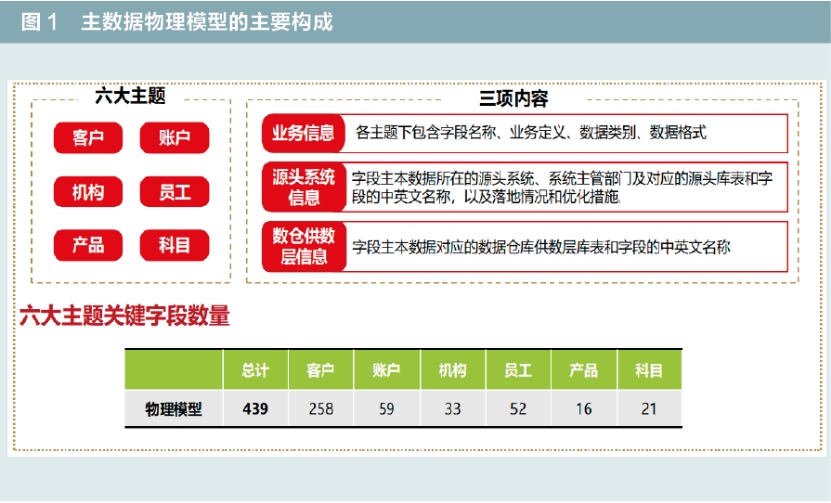Click the 源头系统信息 red label
This screenshot has height=503, width=831.
point(304,187)
